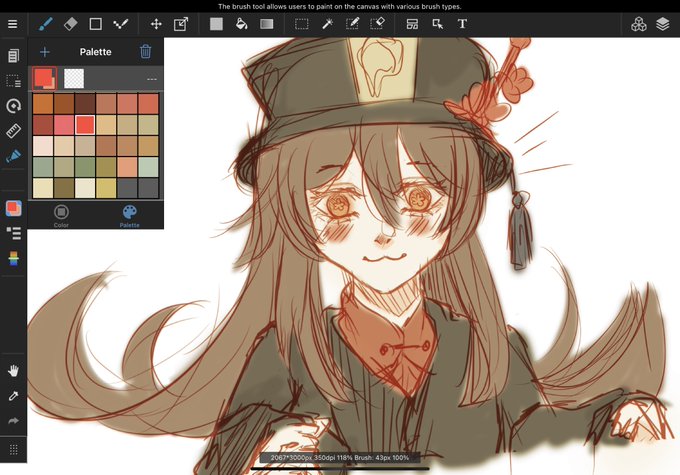Select the Operation cursor tool
The width and height of the screenshot is (680, 475).
pyautogui.click(x=438, y=24)
